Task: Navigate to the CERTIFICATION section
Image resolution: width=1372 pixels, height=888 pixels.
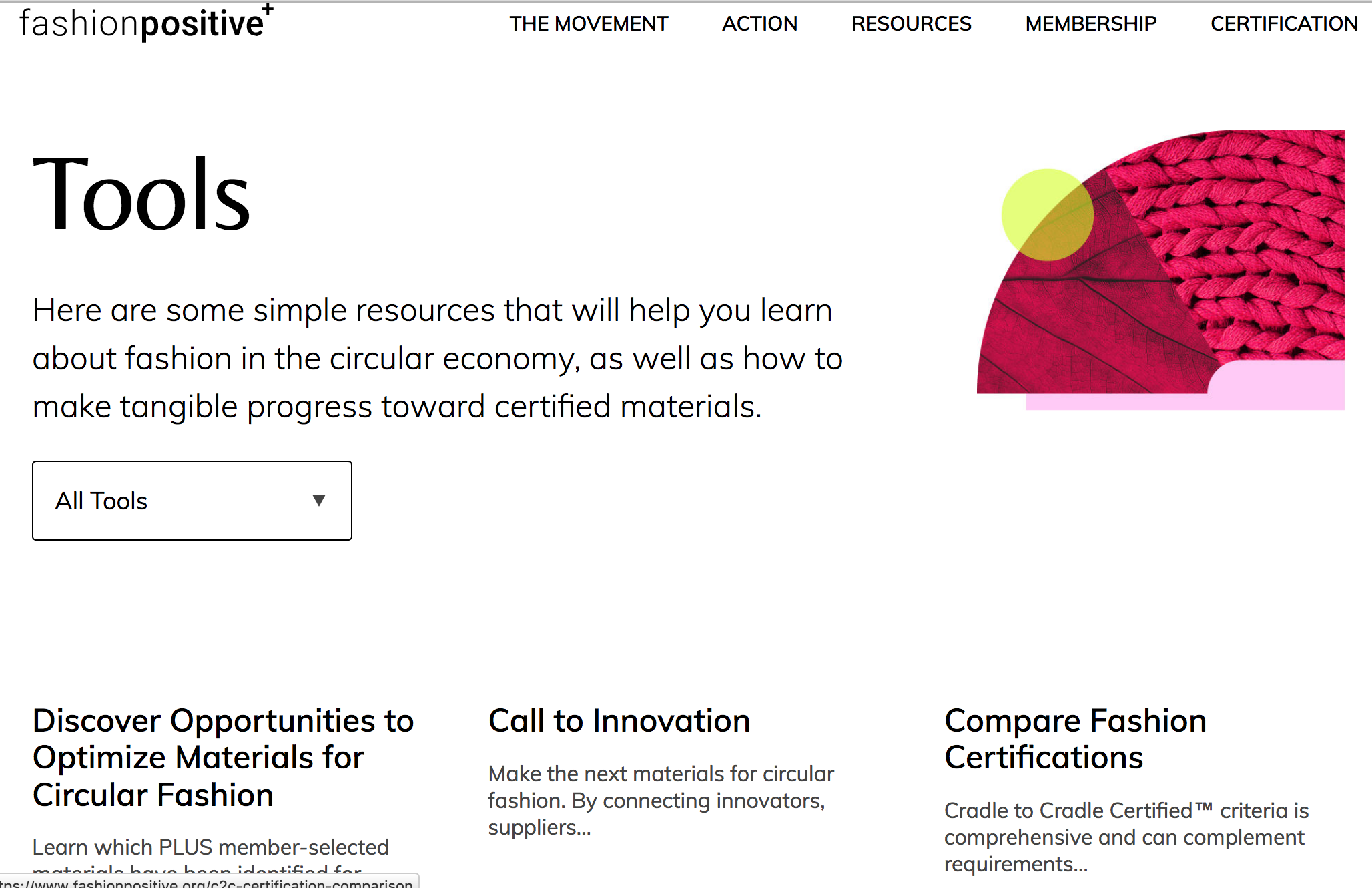Action: (1283, 24)
